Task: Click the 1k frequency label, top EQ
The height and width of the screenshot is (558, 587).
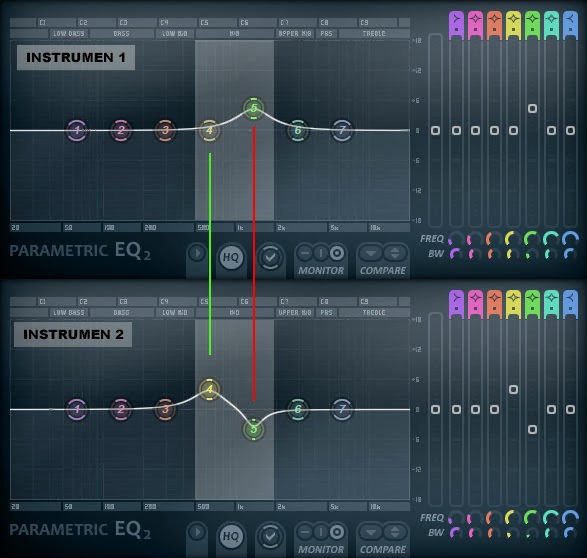Action: click(x=240, y=228)
